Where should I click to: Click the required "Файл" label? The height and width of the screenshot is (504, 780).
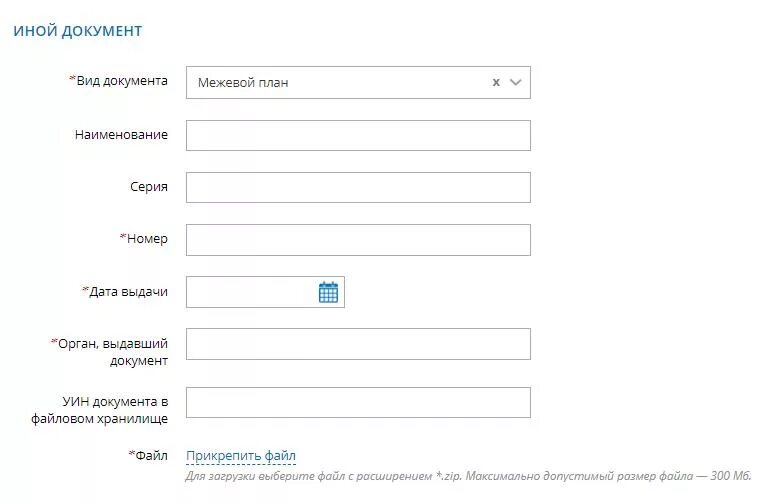pos(148,455)
